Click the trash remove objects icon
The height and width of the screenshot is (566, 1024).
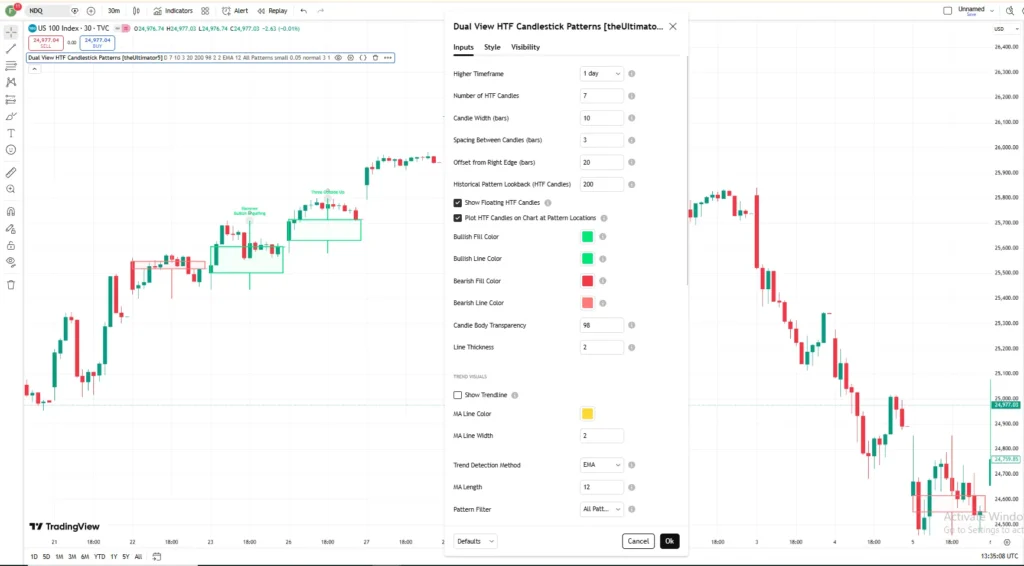[x=11, y=285]
